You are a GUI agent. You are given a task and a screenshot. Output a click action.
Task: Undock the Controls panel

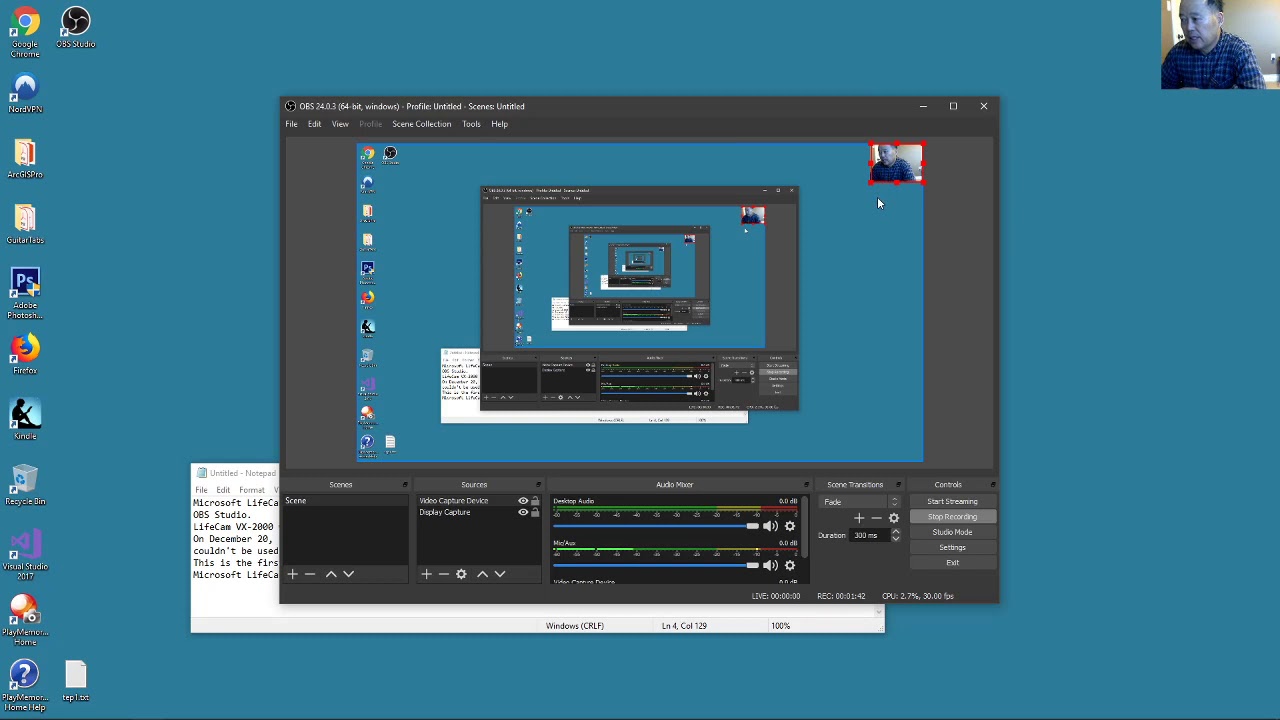992,485
